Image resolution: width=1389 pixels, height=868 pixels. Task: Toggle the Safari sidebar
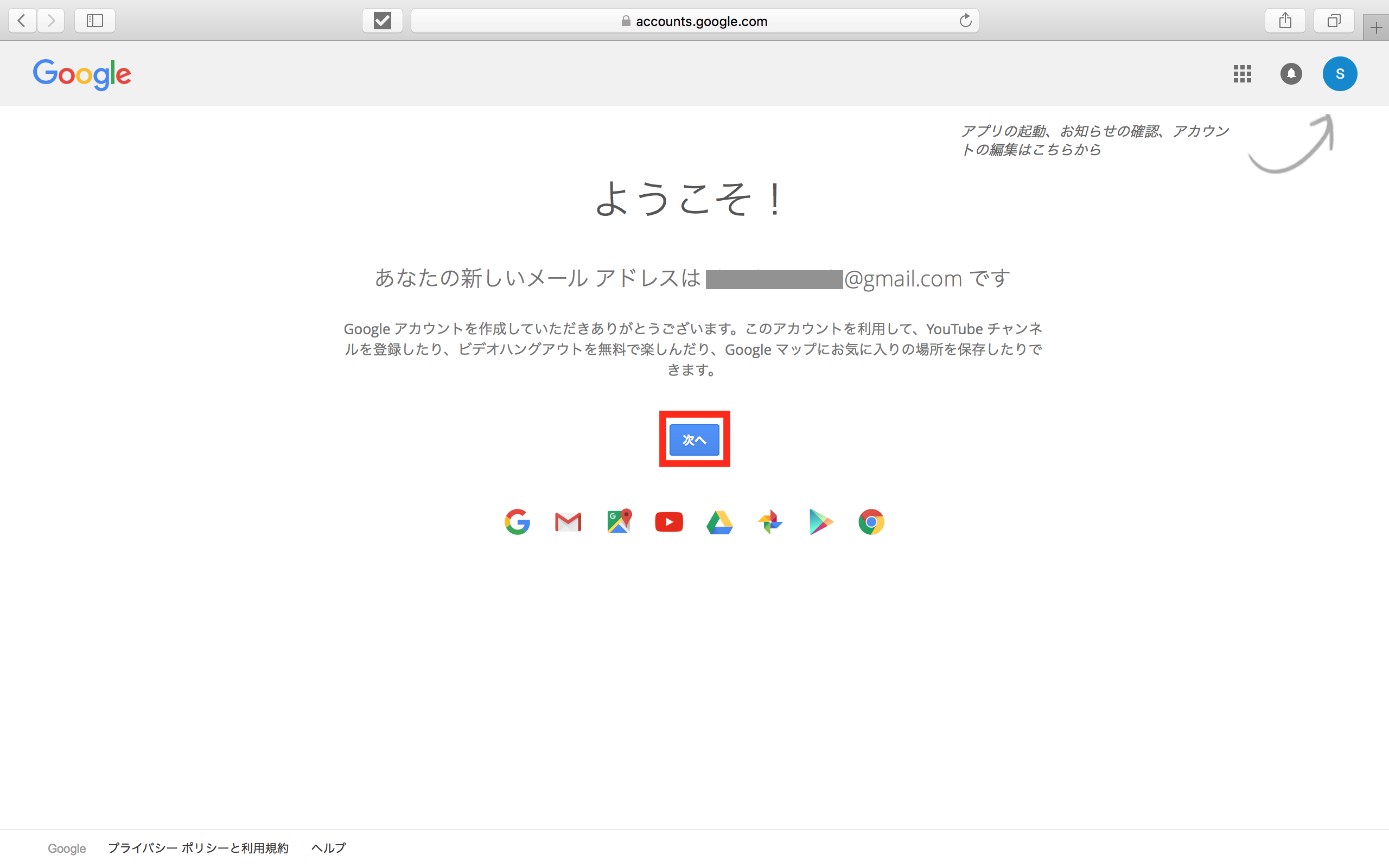click(x=95, y=21)
